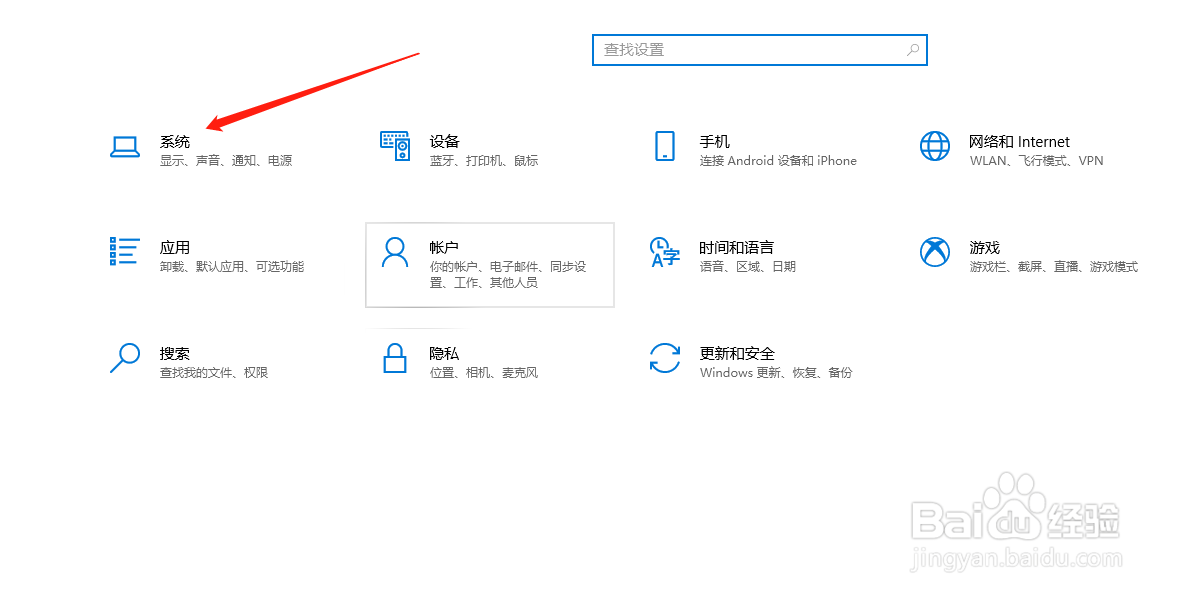Click the text 显示、声音、通知、电源
The image size is (1187, 599).
226,161
